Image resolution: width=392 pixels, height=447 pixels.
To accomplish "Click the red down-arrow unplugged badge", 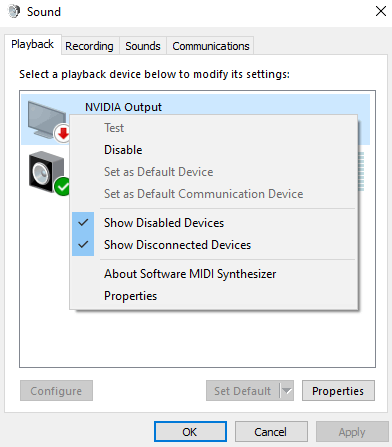I will point(63,133).
